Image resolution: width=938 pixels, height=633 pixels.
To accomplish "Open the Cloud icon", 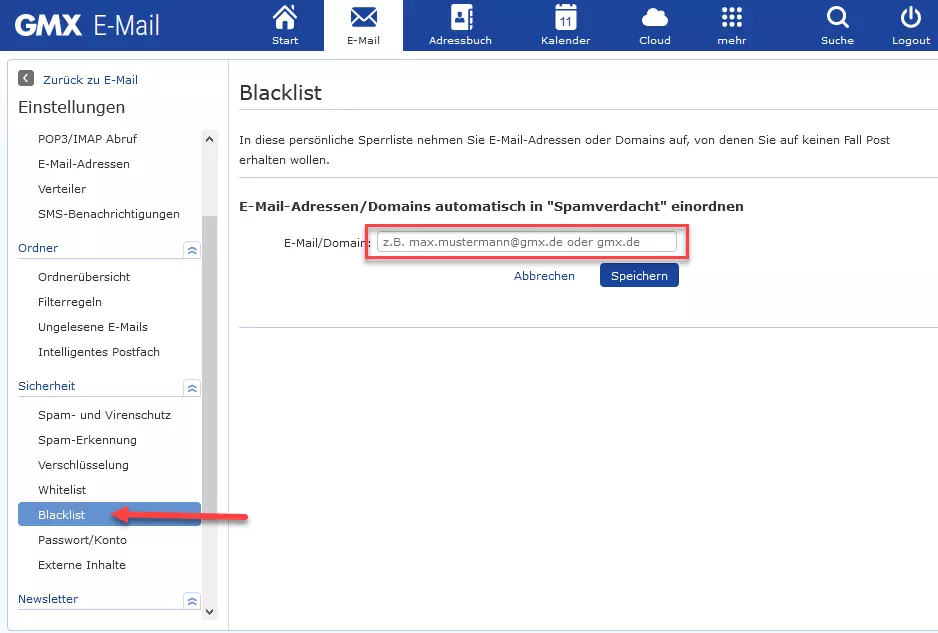I will [x=654, y=25].
